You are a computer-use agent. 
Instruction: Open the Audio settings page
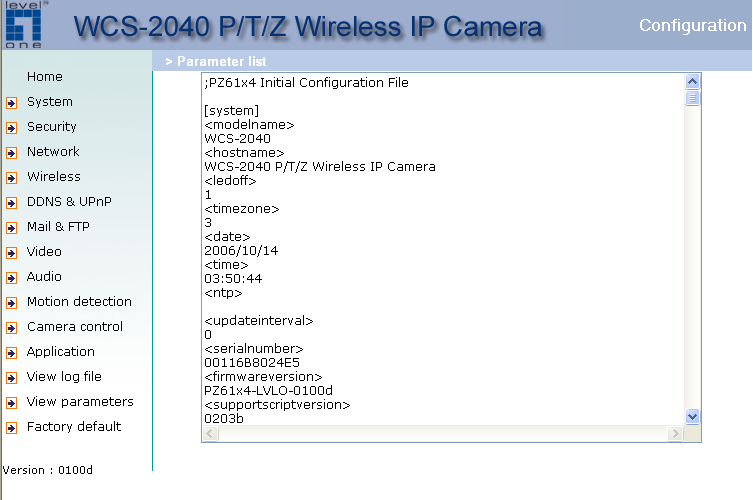pos(44,277)
